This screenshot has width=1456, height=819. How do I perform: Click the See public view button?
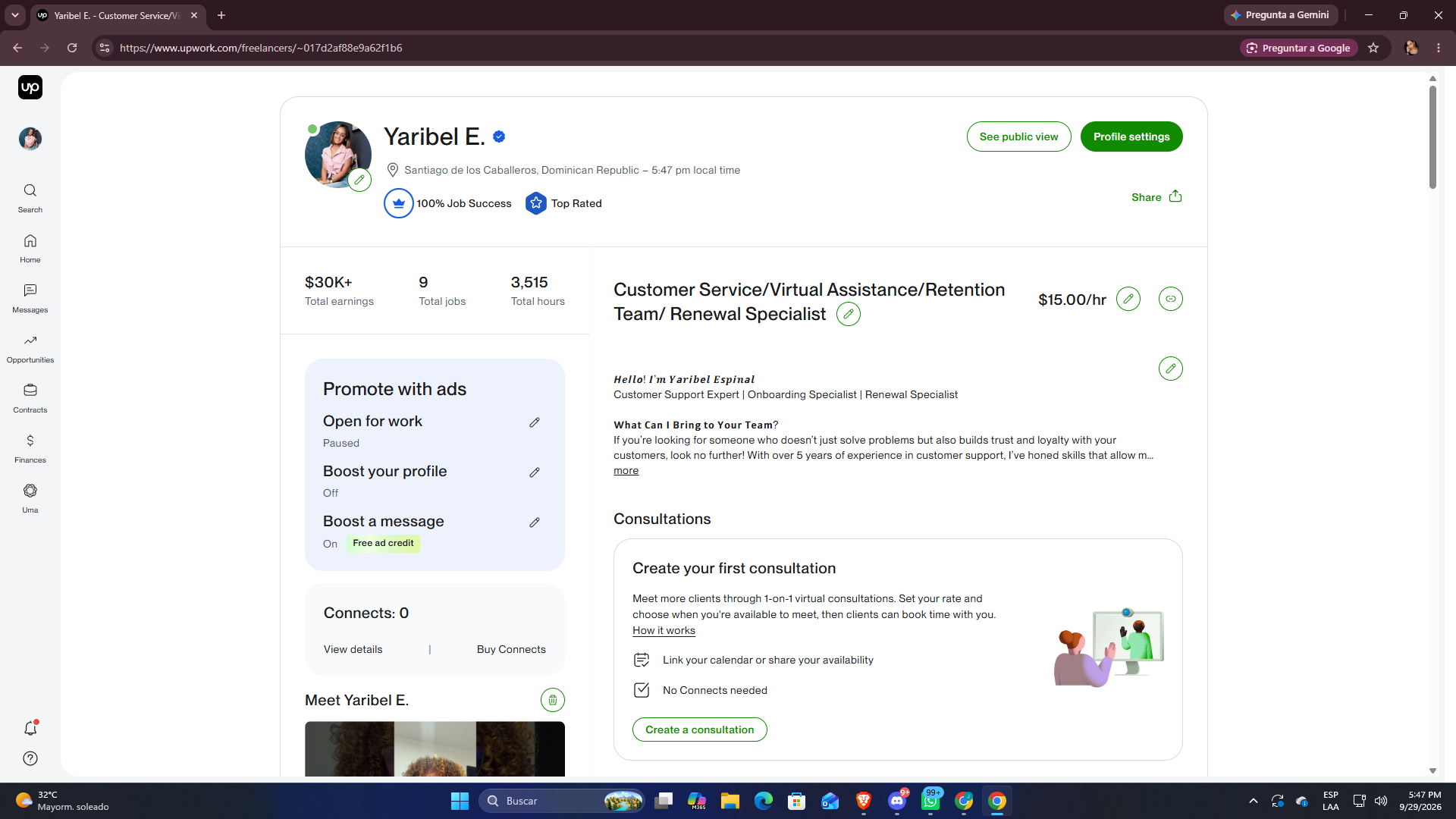tap(1018, 136)
